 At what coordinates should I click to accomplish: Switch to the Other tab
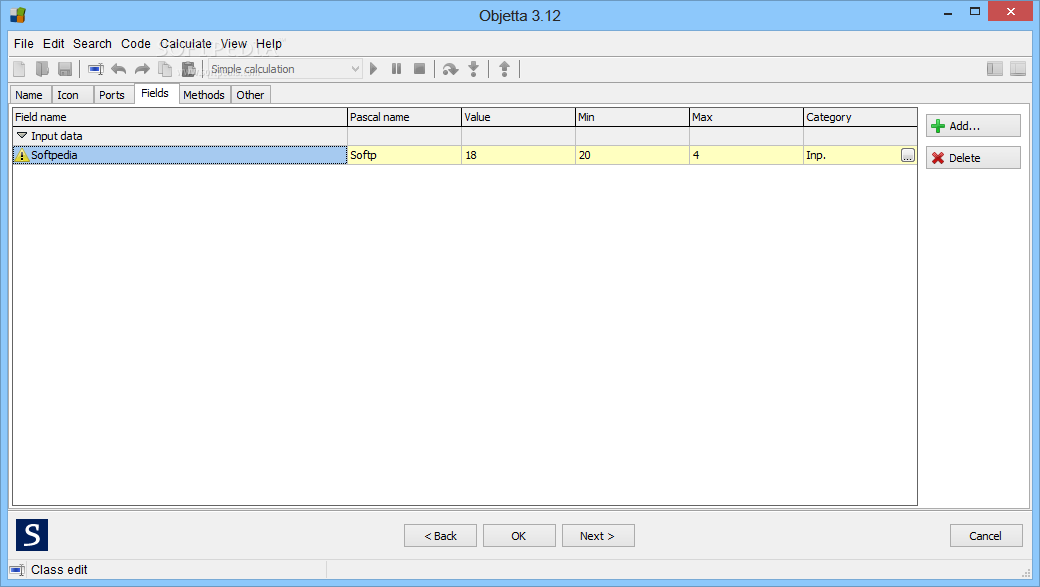[x=251, y=95]
